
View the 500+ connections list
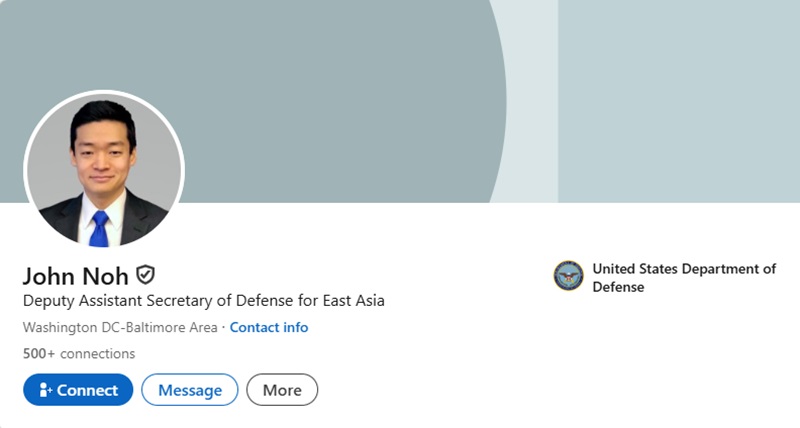[x=78, y=353]
